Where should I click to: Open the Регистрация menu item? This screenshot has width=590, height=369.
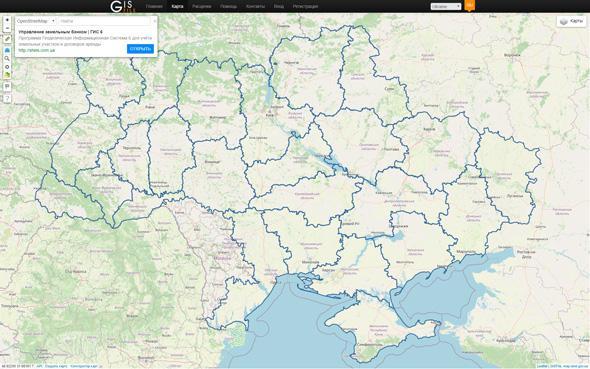(305, 6)
